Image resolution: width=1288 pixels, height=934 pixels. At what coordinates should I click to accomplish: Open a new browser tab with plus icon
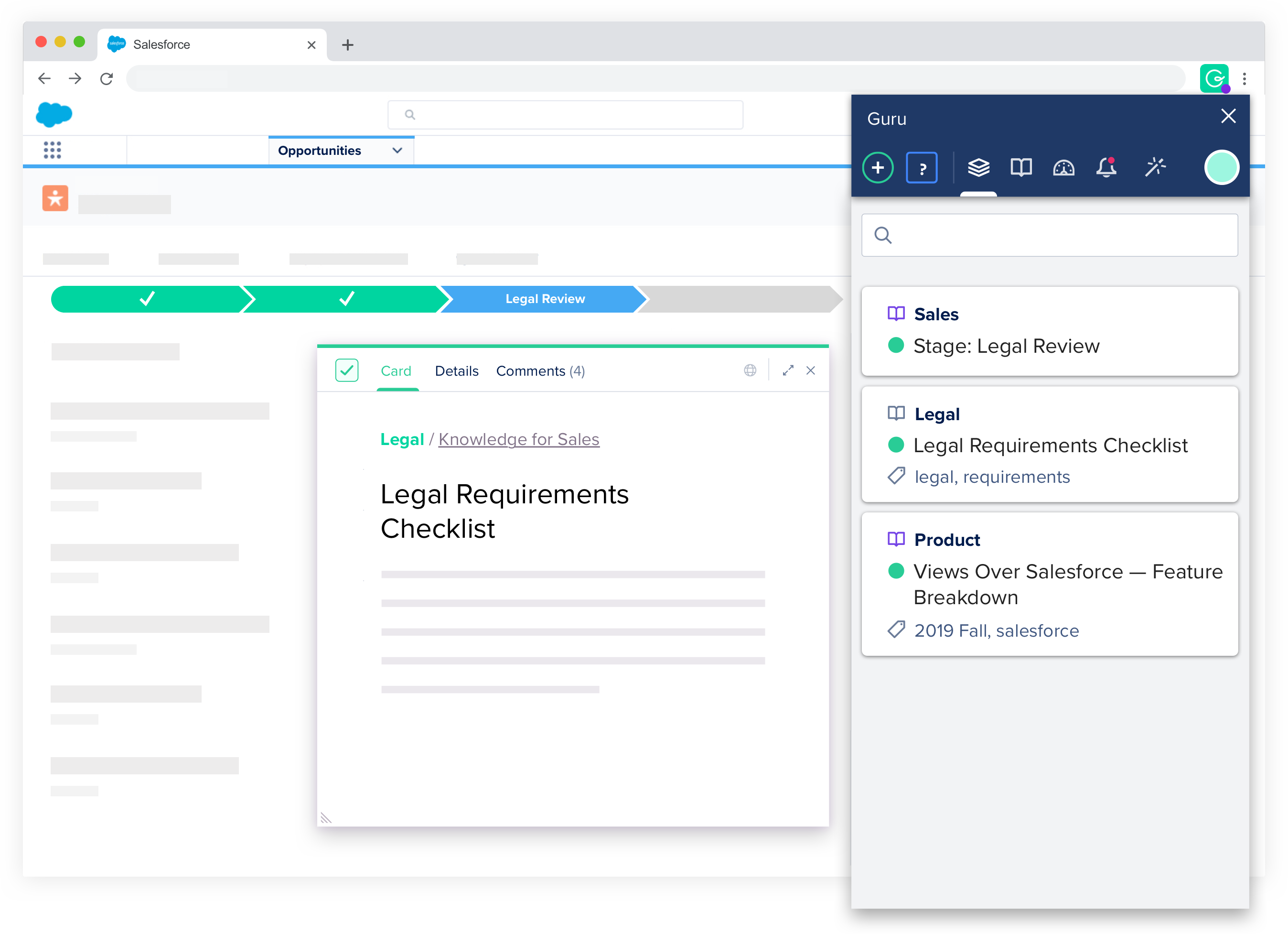(x=347, y=45)
